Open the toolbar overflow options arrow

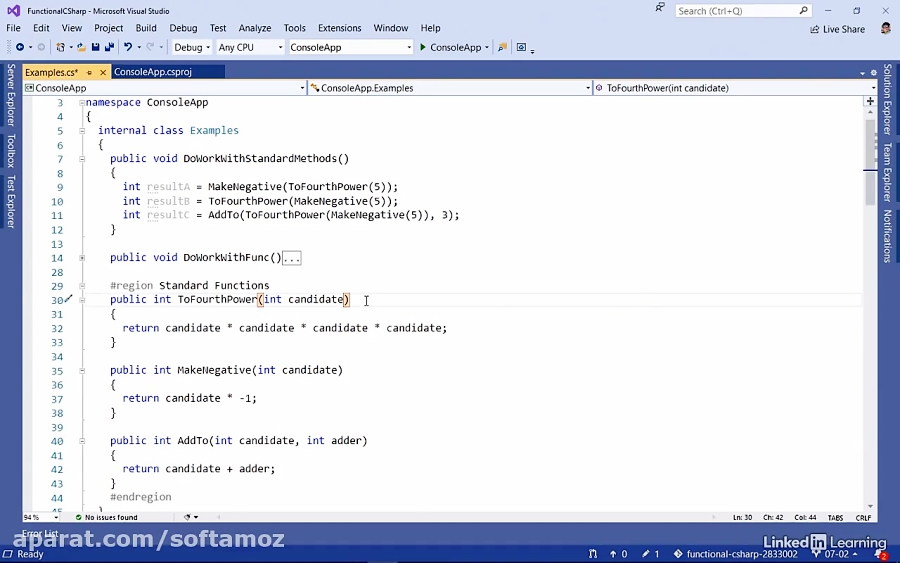[533, 51]
